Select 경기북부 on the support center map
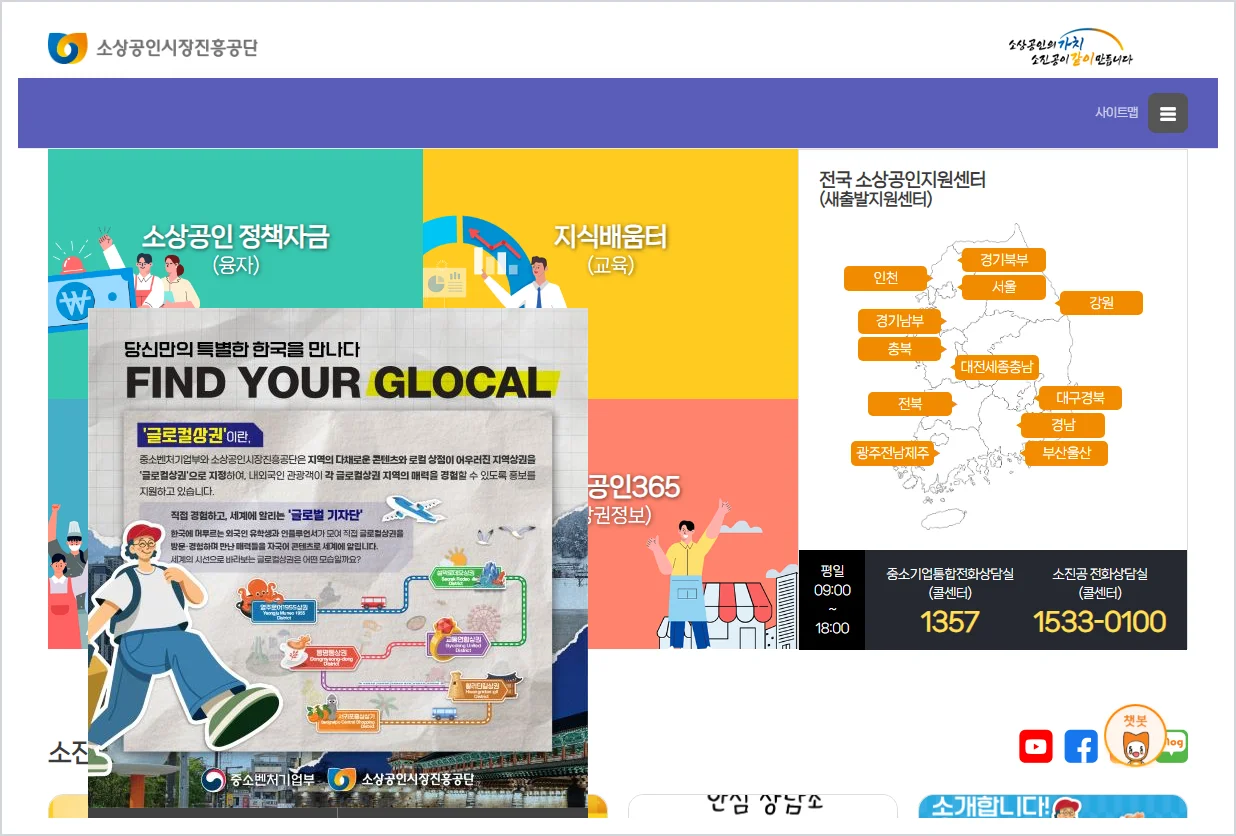This screenshot has width=1236, height=836. [1003, 260]
